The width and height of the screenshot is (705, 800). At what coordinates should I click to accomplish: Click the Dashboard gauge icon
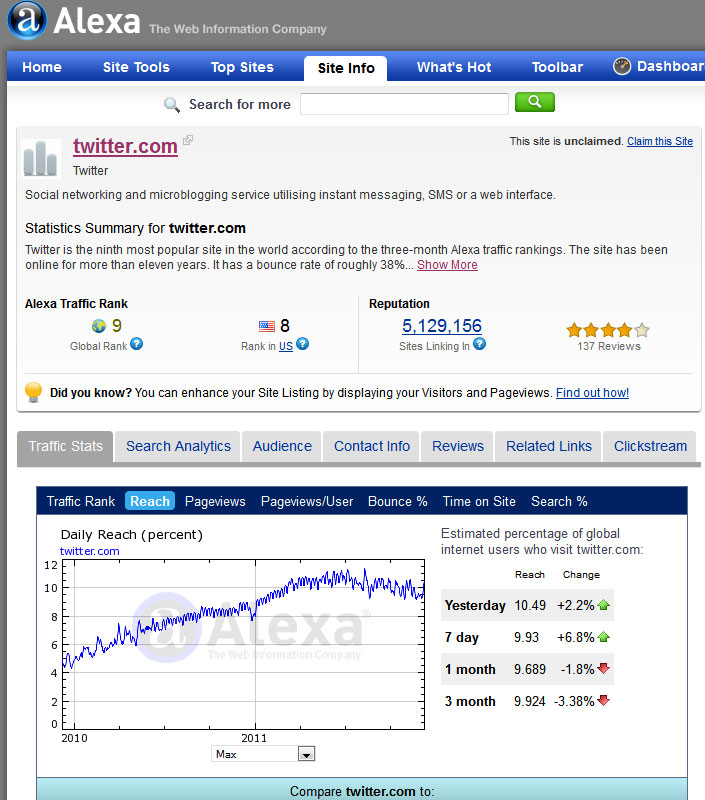tap(622, 67)
